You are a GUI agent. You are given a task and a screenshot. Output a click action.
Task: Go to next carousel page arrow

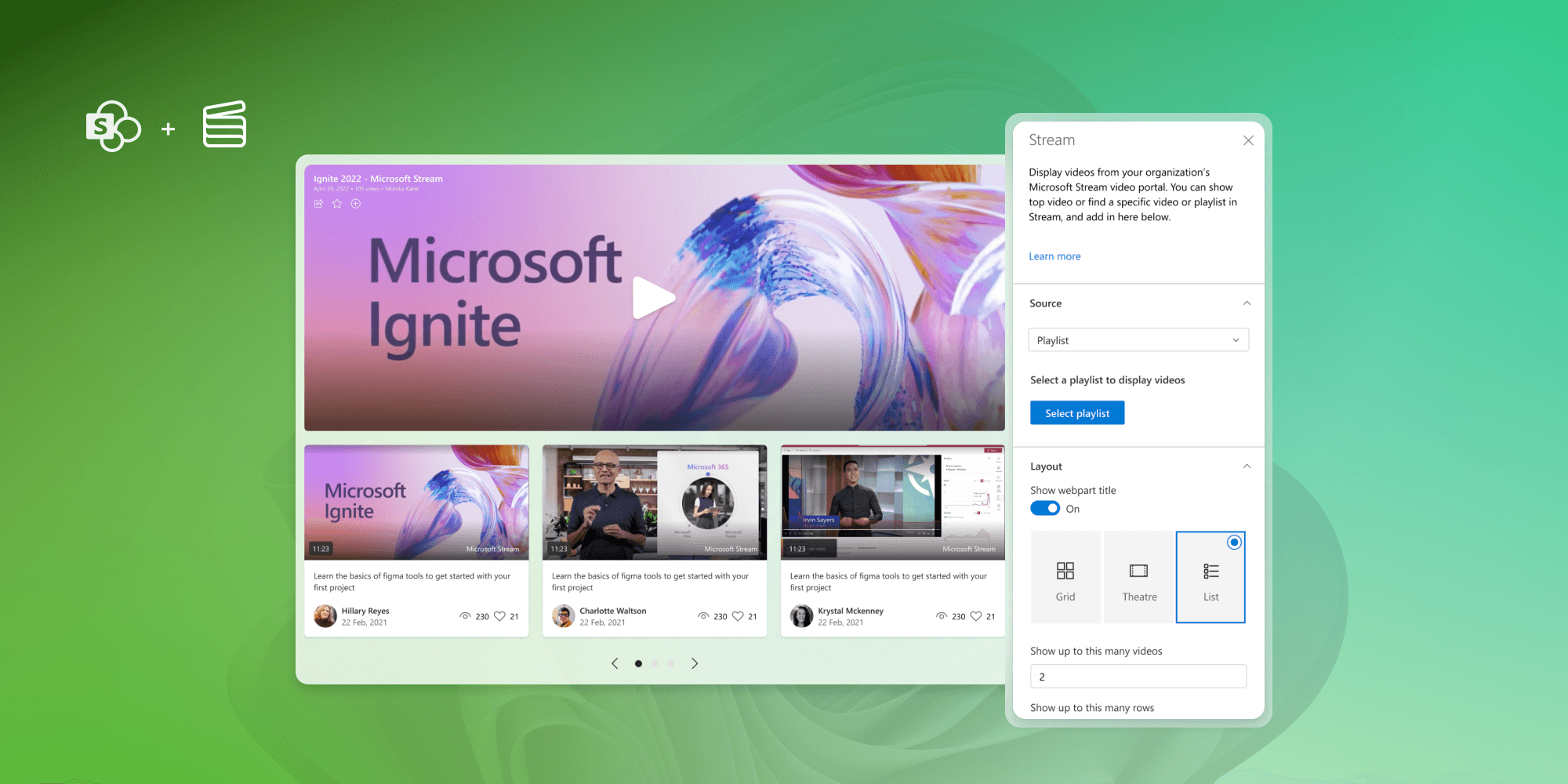[695, 663]
